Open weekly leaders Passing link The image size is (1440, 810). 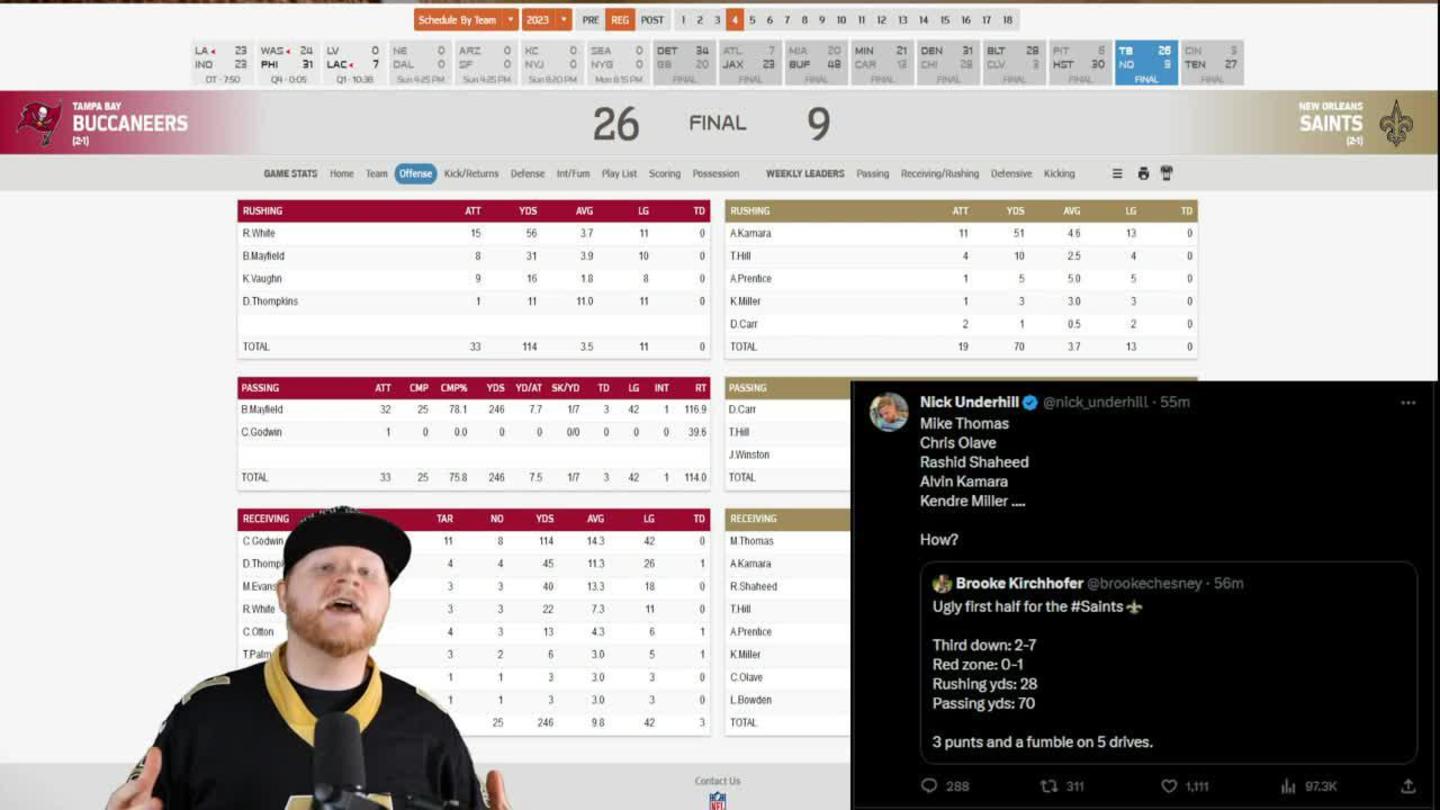(872, 174)
